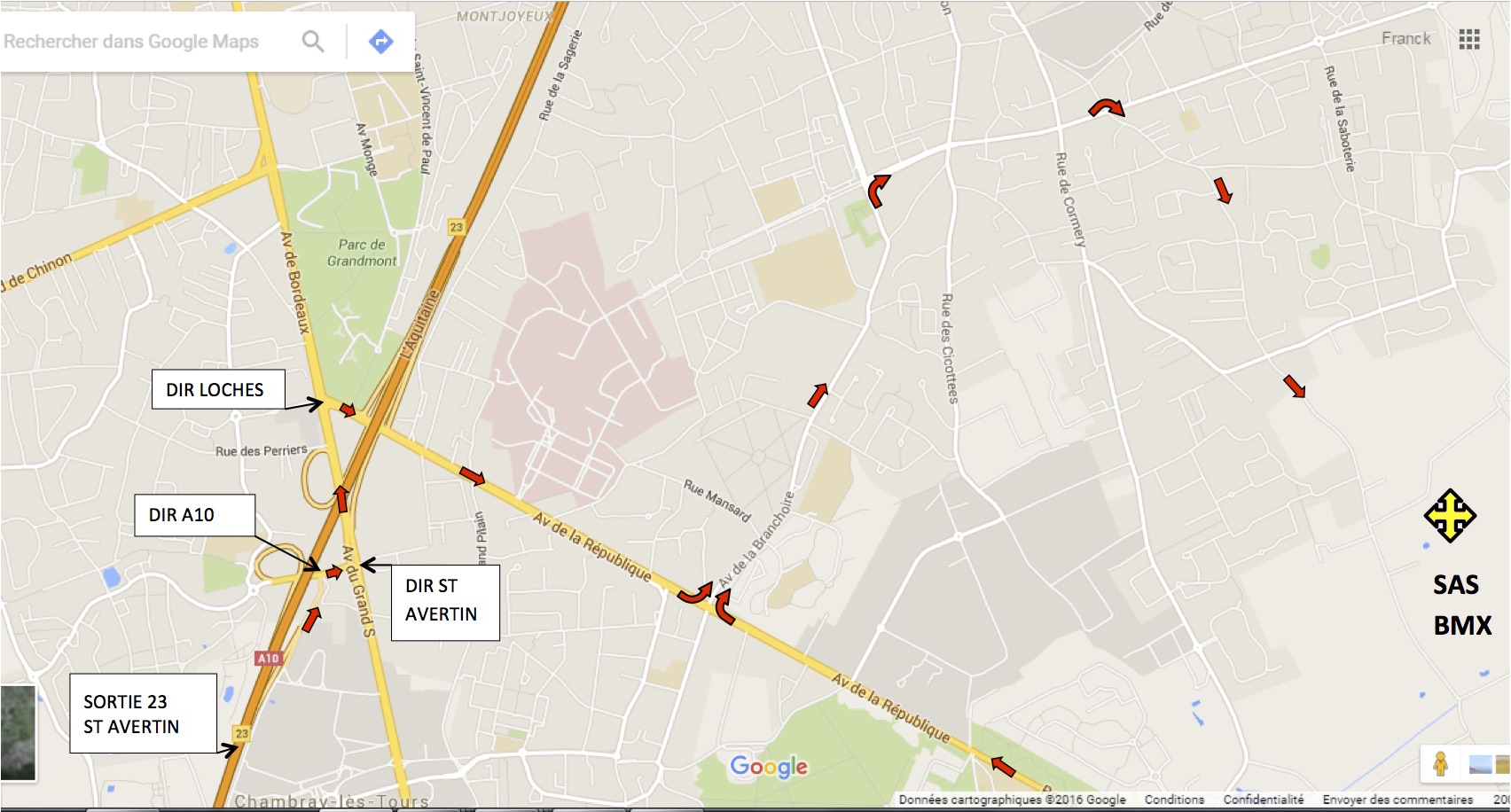
Task: Open the Franck account link
Action: [1405, 39]
